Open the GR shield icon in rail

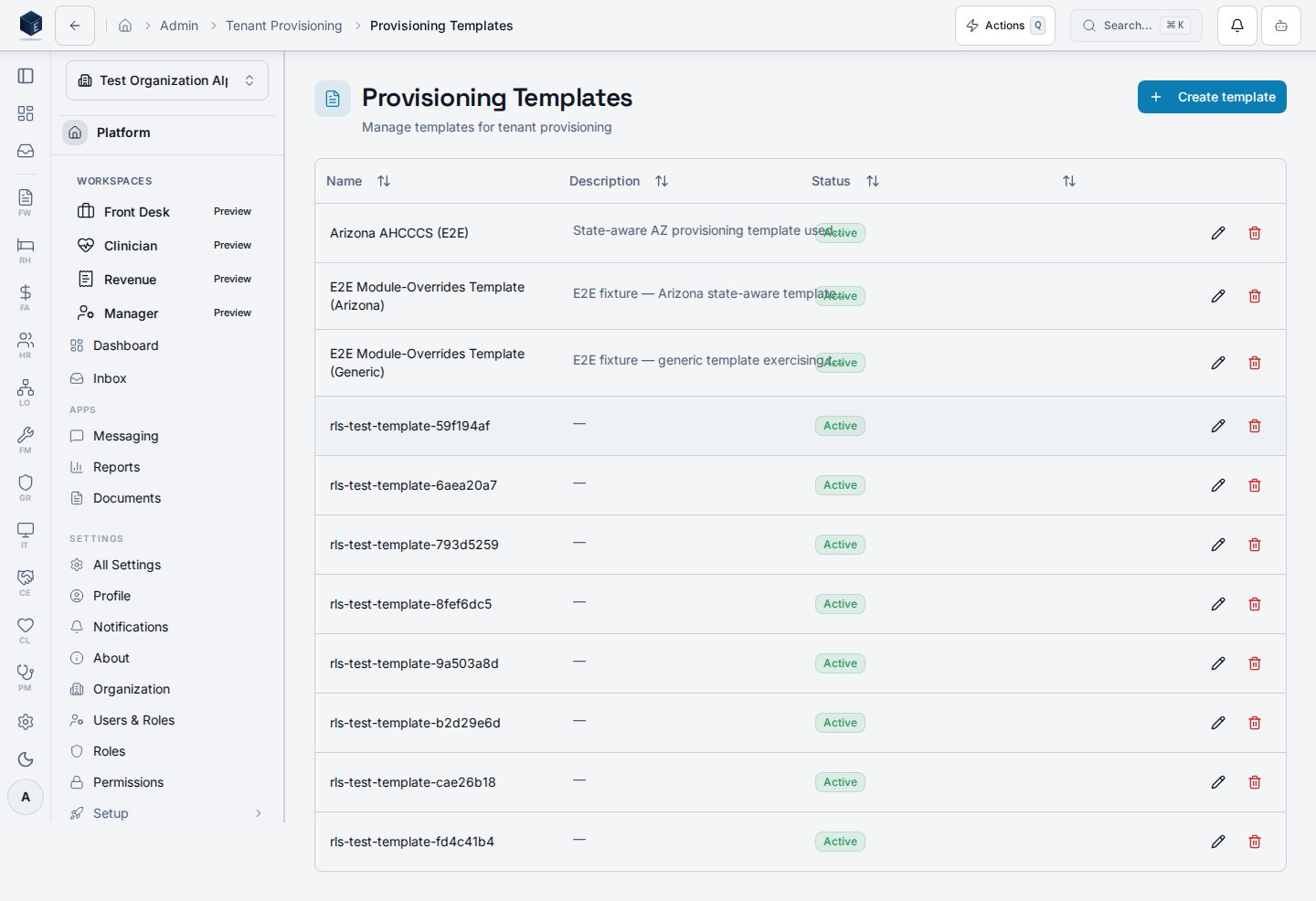coord(26,487)
